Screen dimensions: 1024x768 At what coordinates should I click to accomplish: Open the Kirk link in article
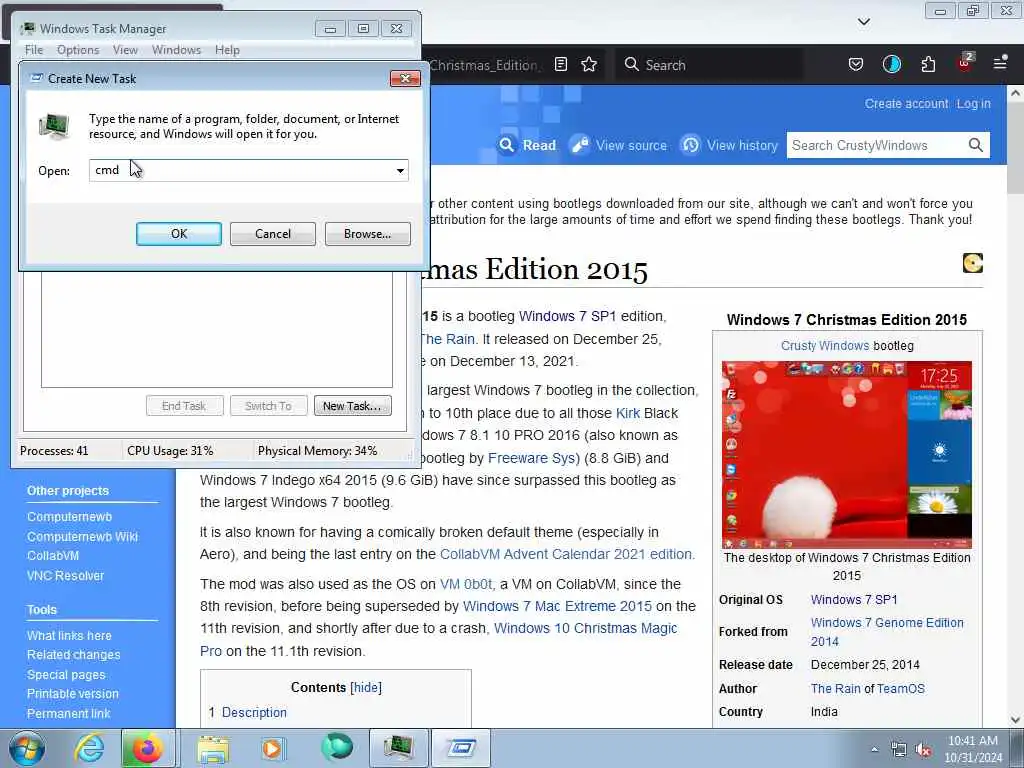tap(628, 413)
